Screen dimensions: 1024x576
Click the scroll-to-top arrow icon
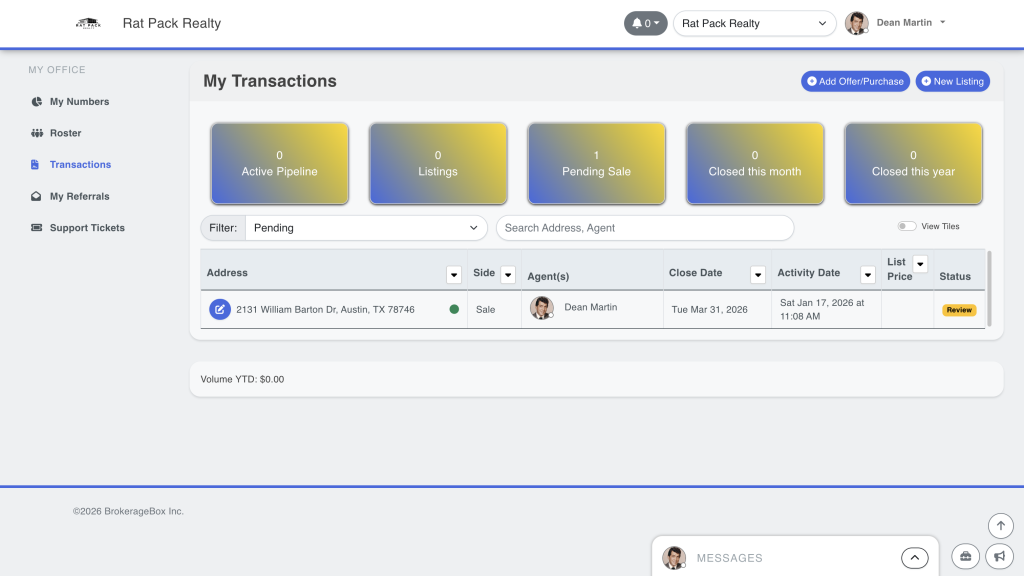[1000, 525]
